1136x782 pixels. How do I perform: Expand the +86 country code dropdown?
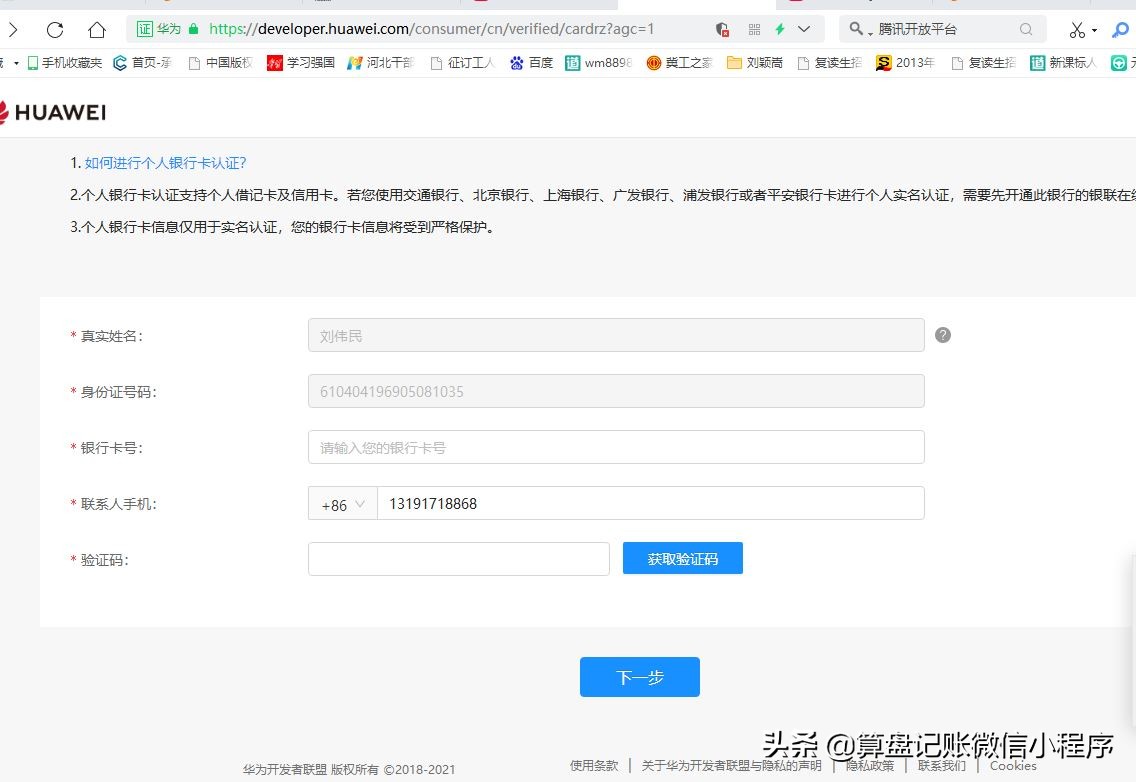(341, 505)
